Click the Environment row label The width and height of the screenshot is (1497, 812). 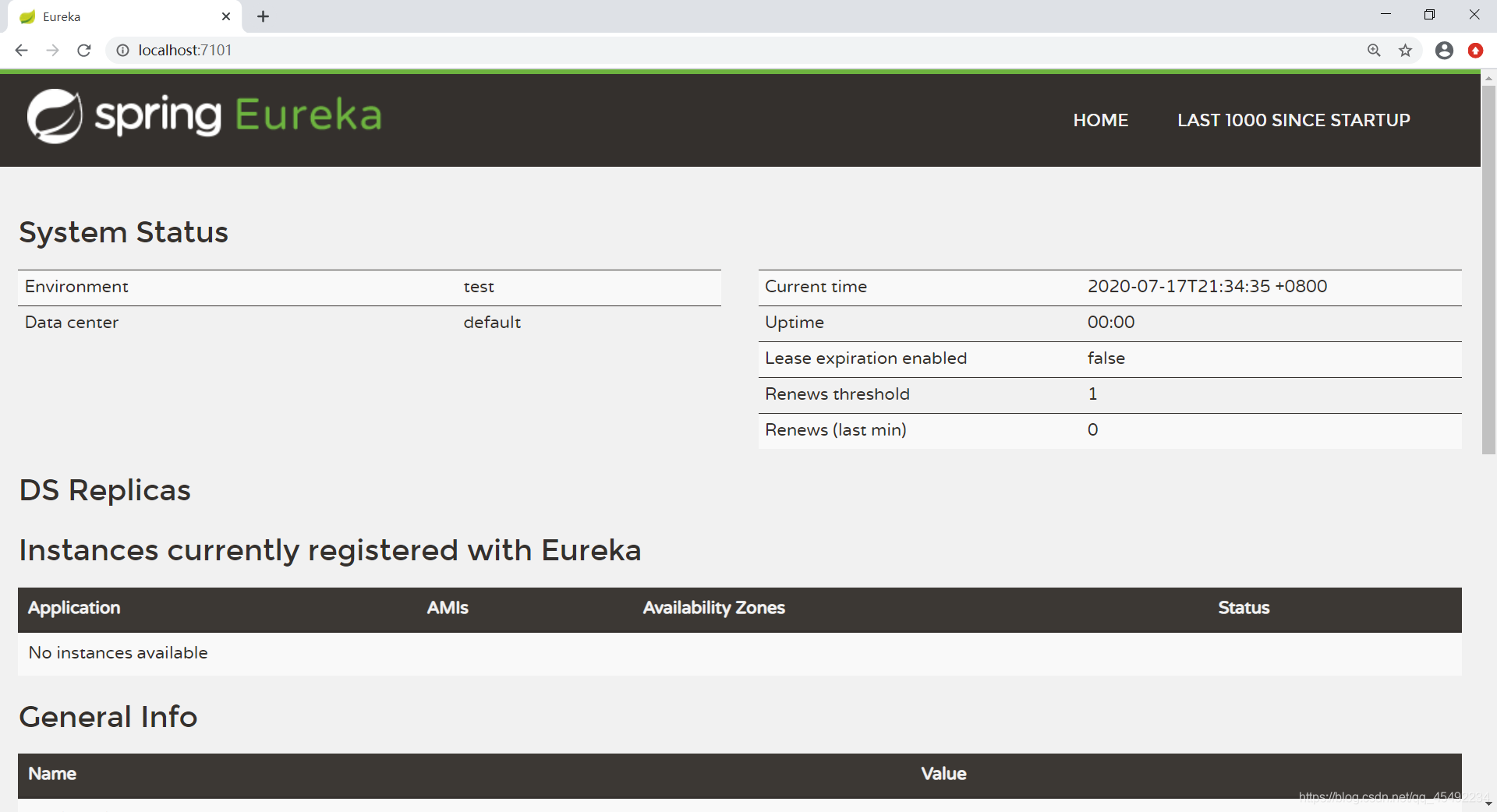[76, 287]
